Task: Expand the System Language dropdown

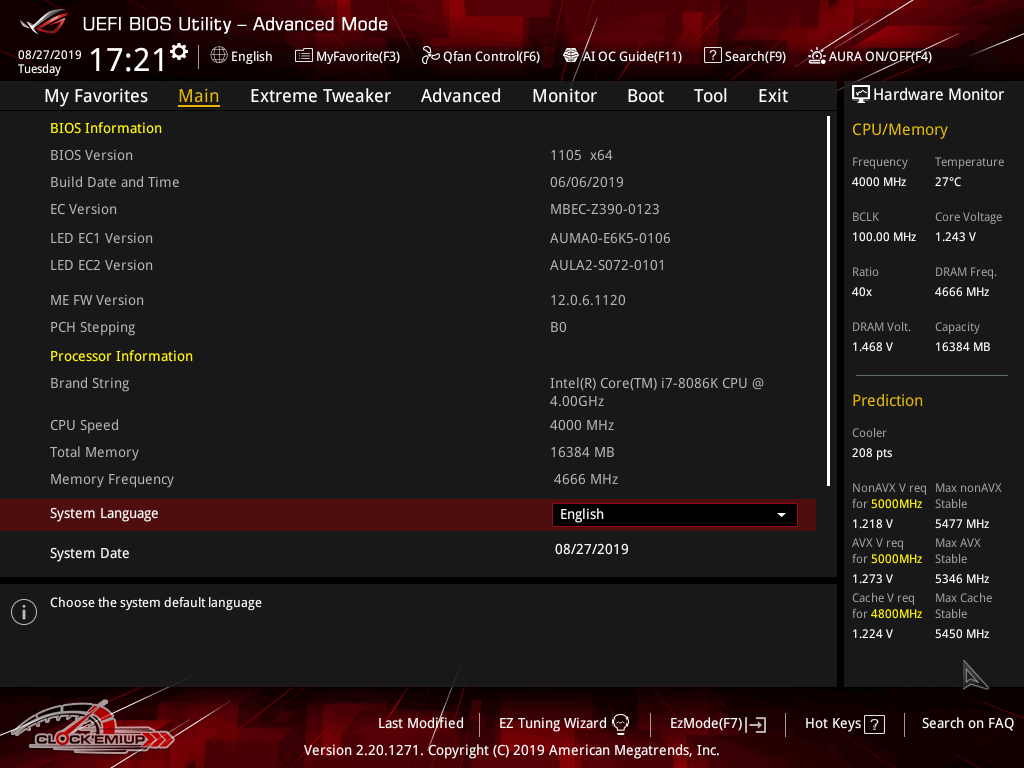Action: 674,514
